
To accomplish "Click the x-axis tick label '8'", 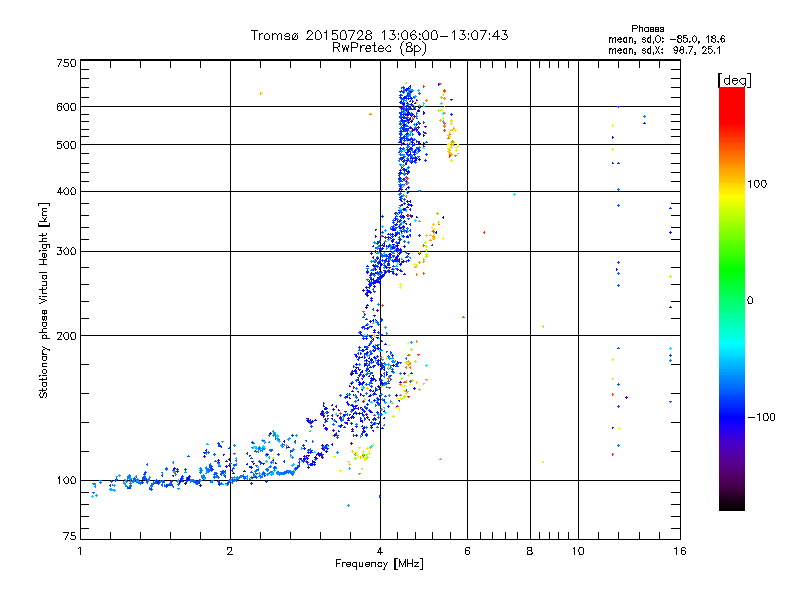I will (530, 551).
